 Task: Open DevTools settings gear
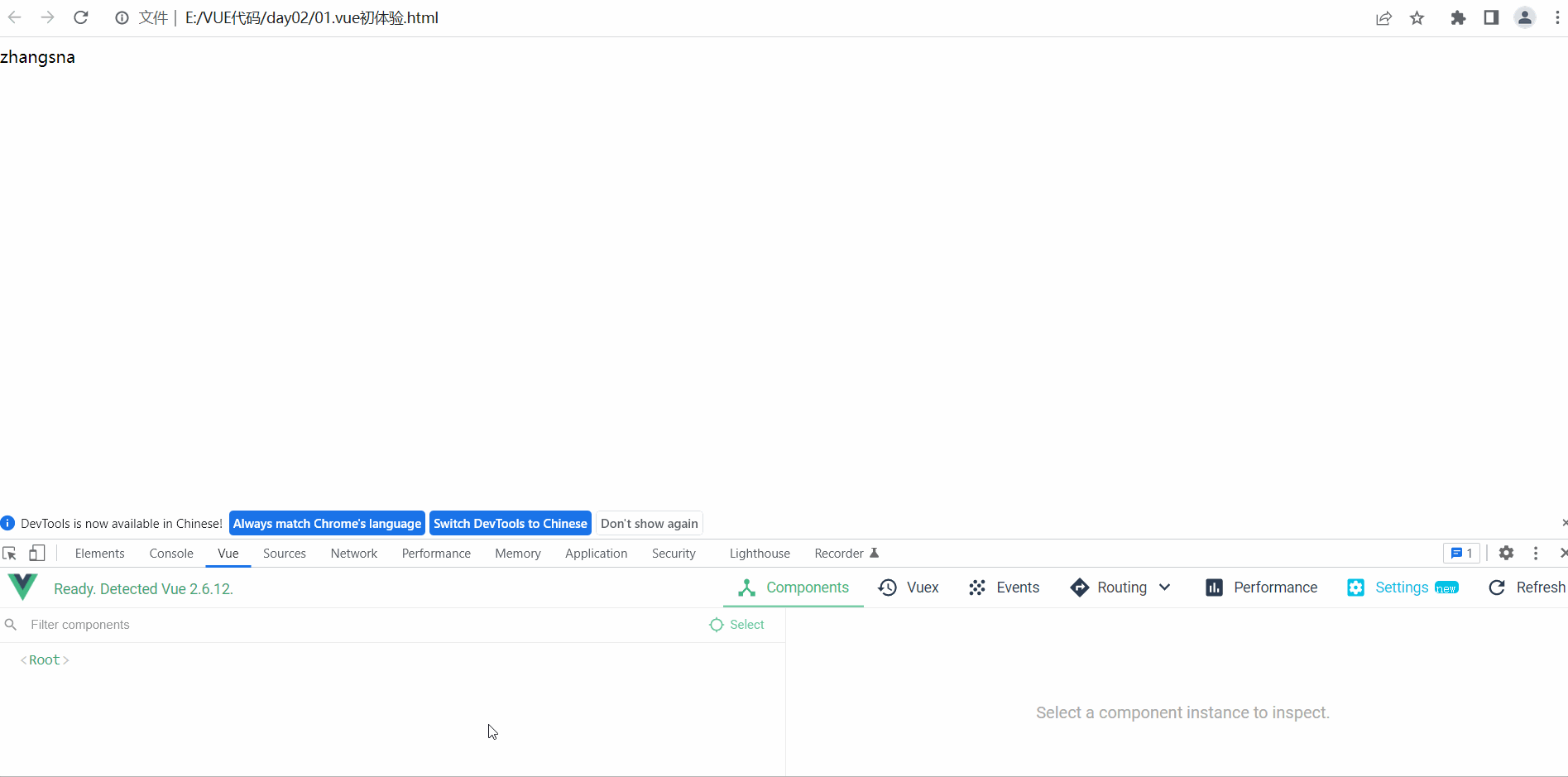pyautogui.click(x=1506, y=554)
